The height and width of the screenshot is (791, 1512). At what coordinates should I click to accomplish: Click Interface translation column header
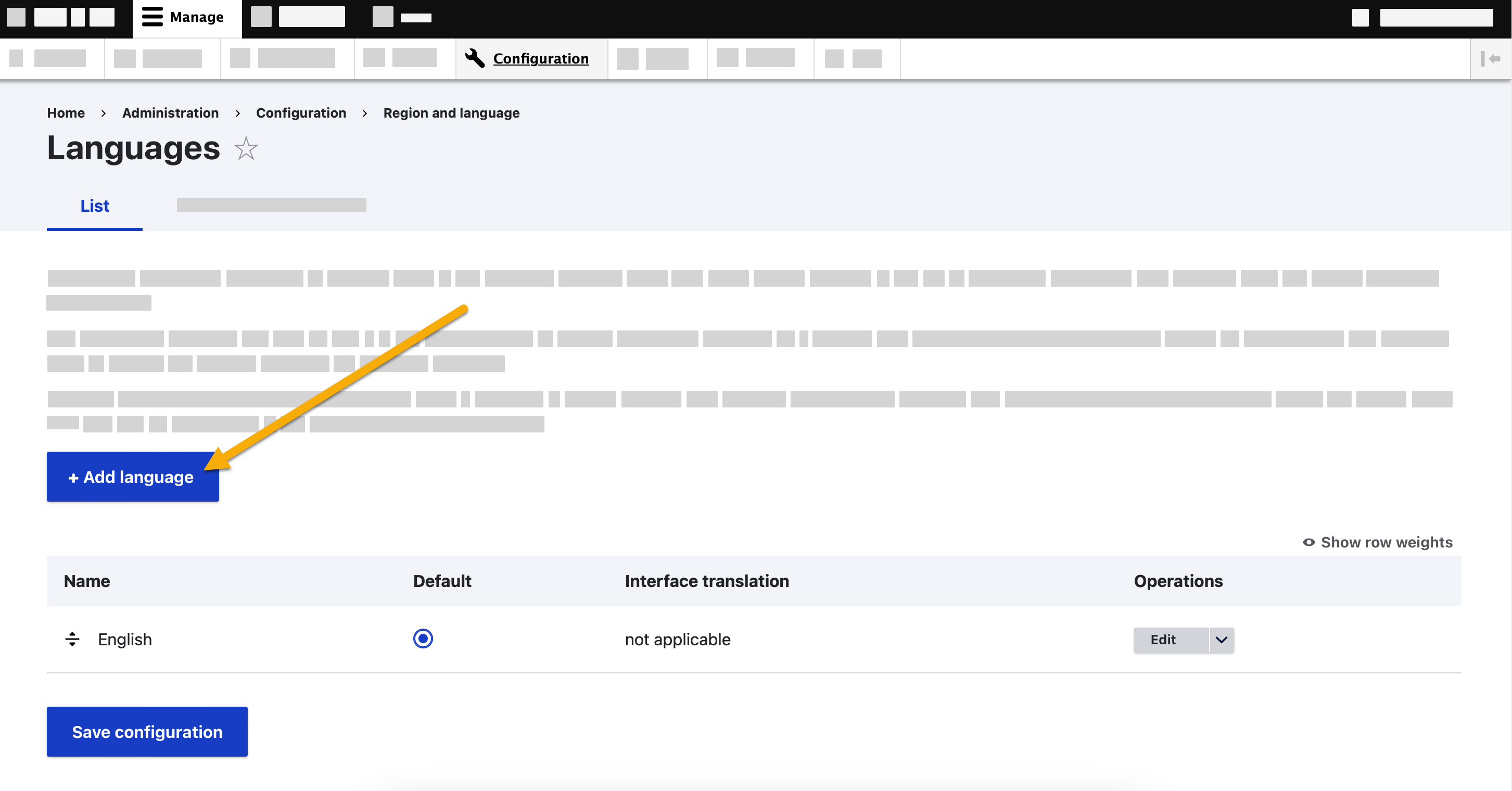click(x=707, y=581)
